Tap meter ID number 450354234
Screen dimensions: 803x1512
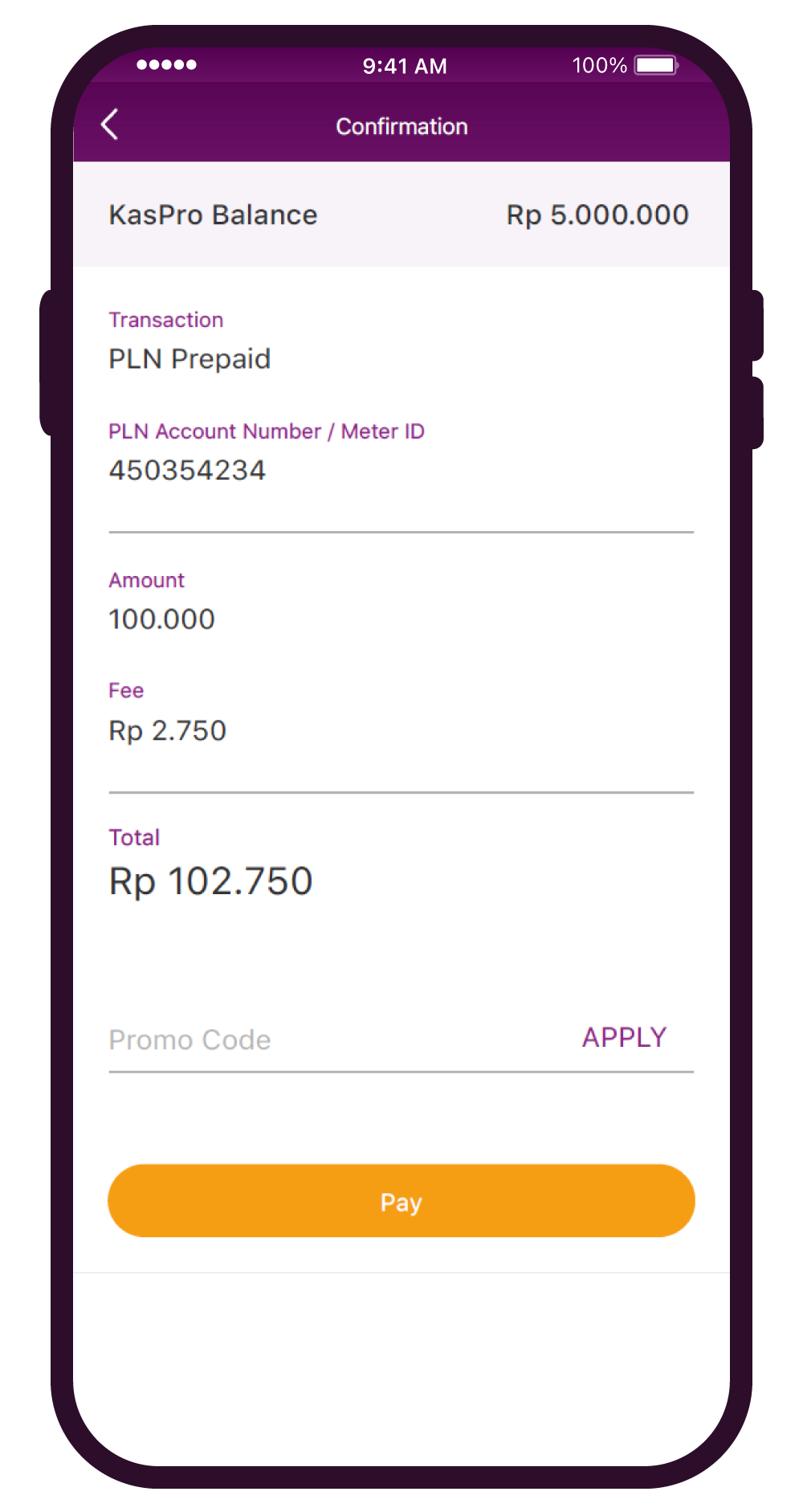coord(187,470)
